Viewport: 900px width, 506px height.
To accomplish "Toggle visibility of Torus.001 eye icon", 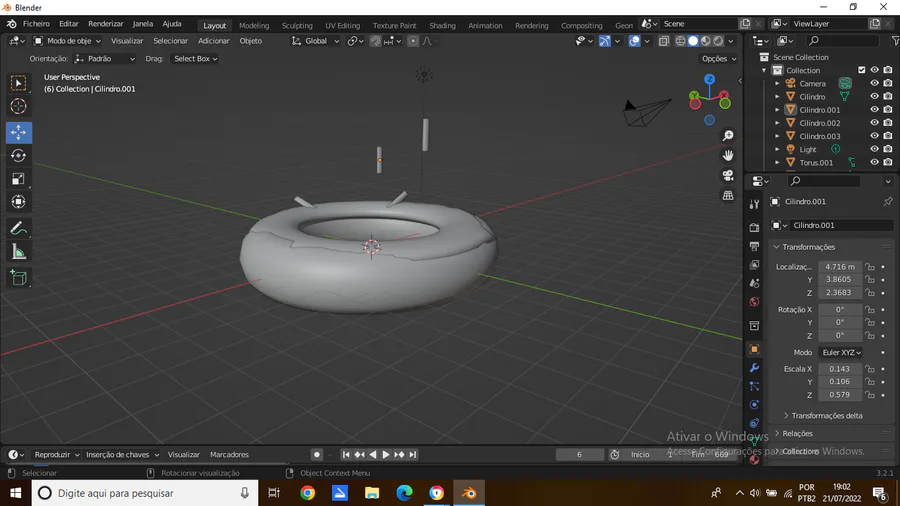I will click(874, 162).
